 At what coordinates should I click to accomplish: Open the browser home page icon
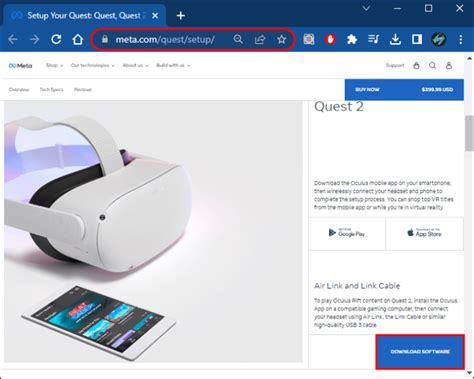tap(78, 39)
